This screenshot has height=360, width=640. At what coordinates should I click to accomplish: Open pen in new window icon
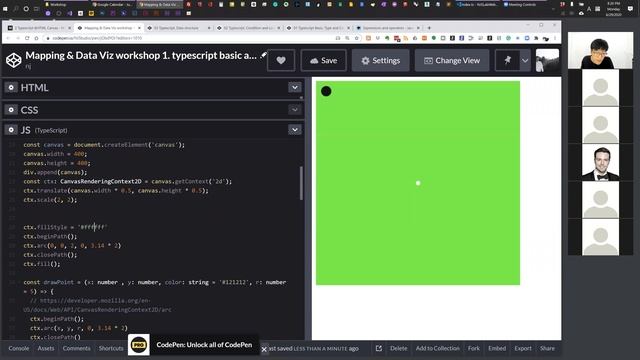pos(379,348)
